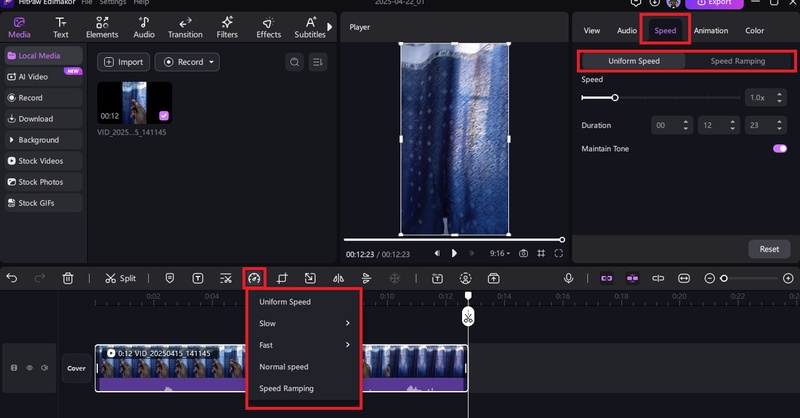Viewport: 800px width, 418px height.
Task: Expand the Slow submenu
Action: (304, 323)
